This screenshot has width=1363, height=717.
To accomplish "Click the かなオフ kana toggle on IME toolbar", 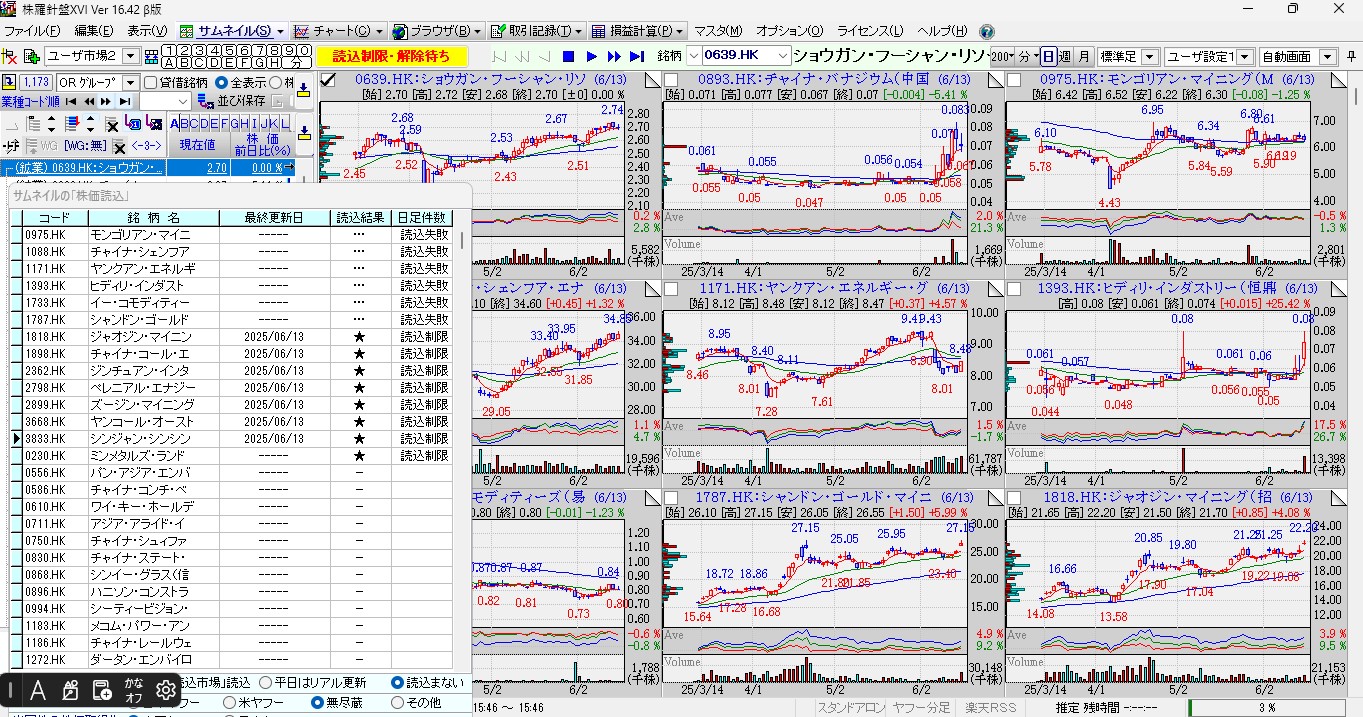I will tap(134, 689).
